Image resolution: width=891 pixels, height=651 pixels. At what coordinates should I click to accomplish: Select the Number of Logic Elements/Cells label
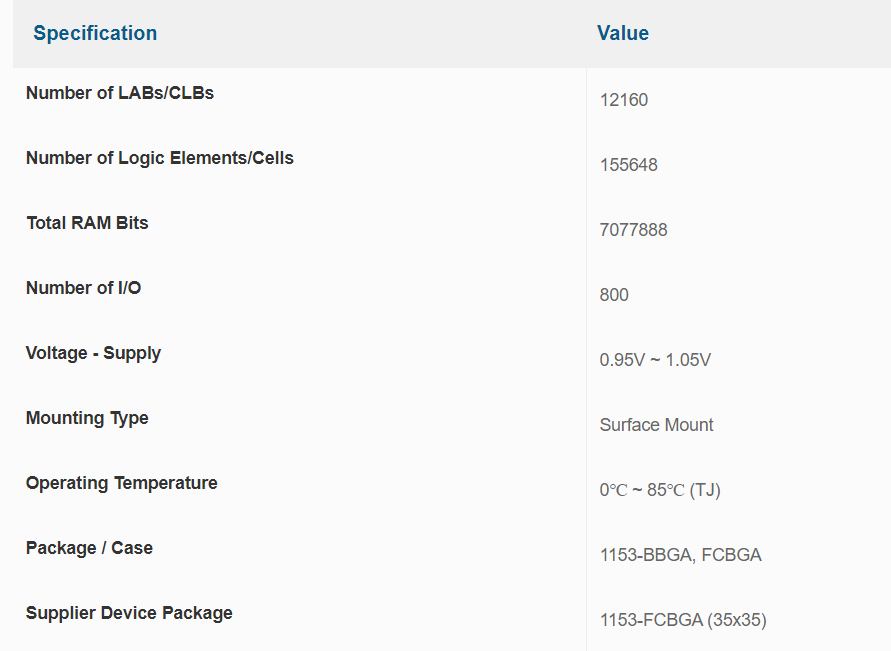(x=160, y=158)
